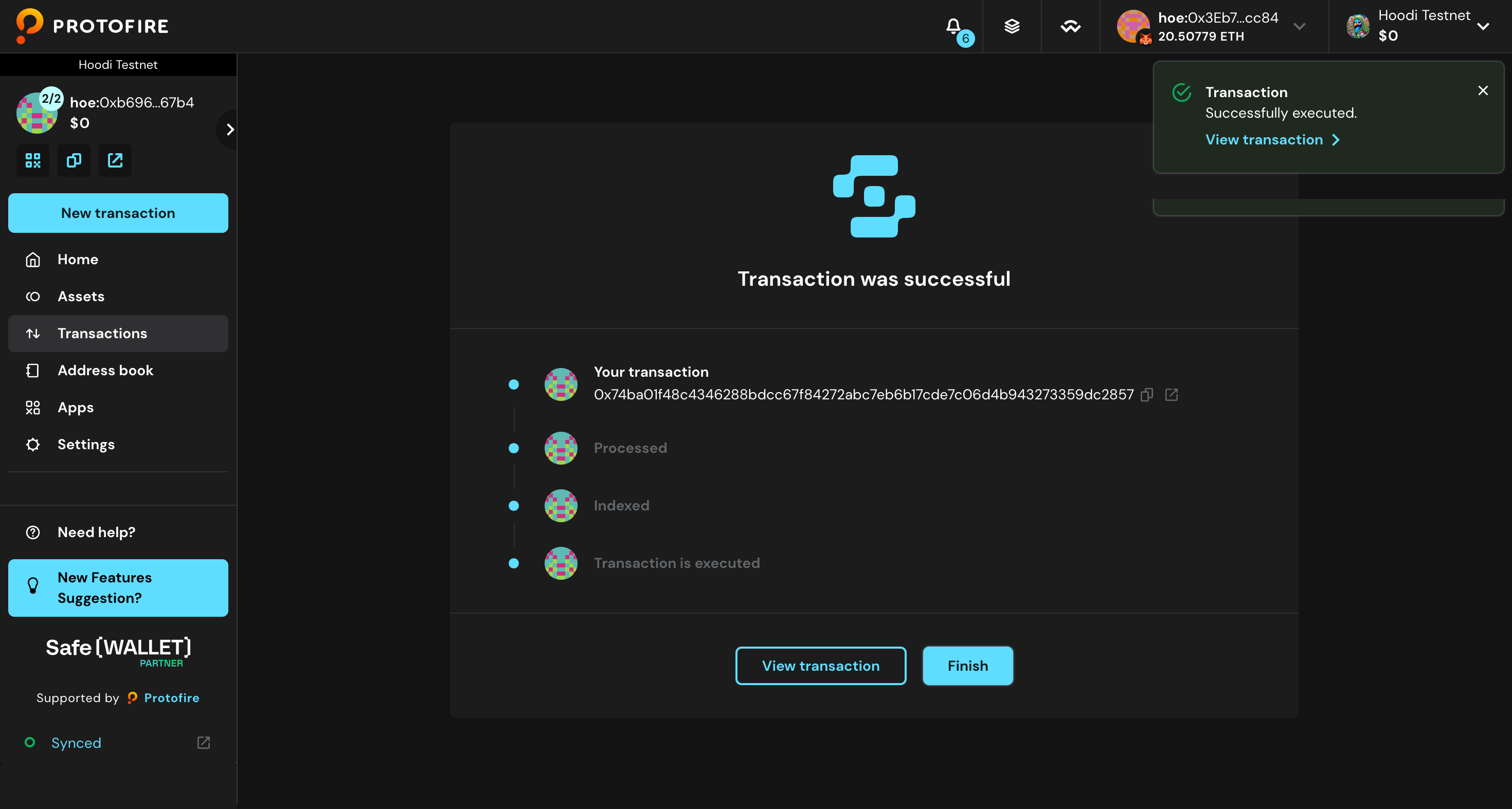This screenshot has height=809, width=1512.
Task: Show the Safe QR code icon
Action: pos(33,160)
